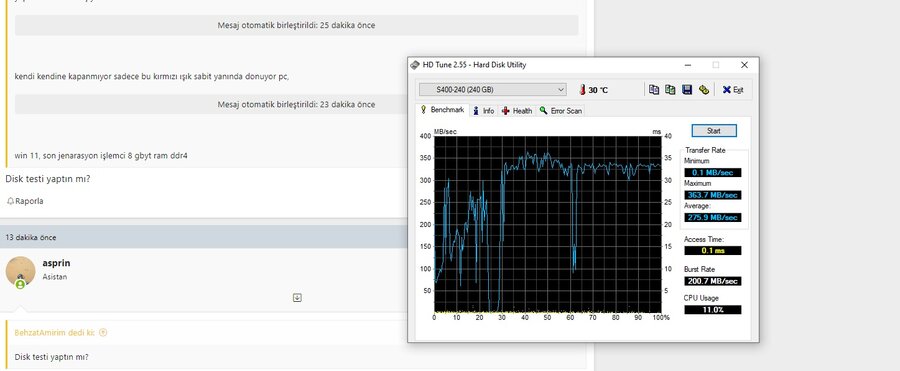Switch to the Info tab
The width and height of the screenshot is (900, 371).
484,111
